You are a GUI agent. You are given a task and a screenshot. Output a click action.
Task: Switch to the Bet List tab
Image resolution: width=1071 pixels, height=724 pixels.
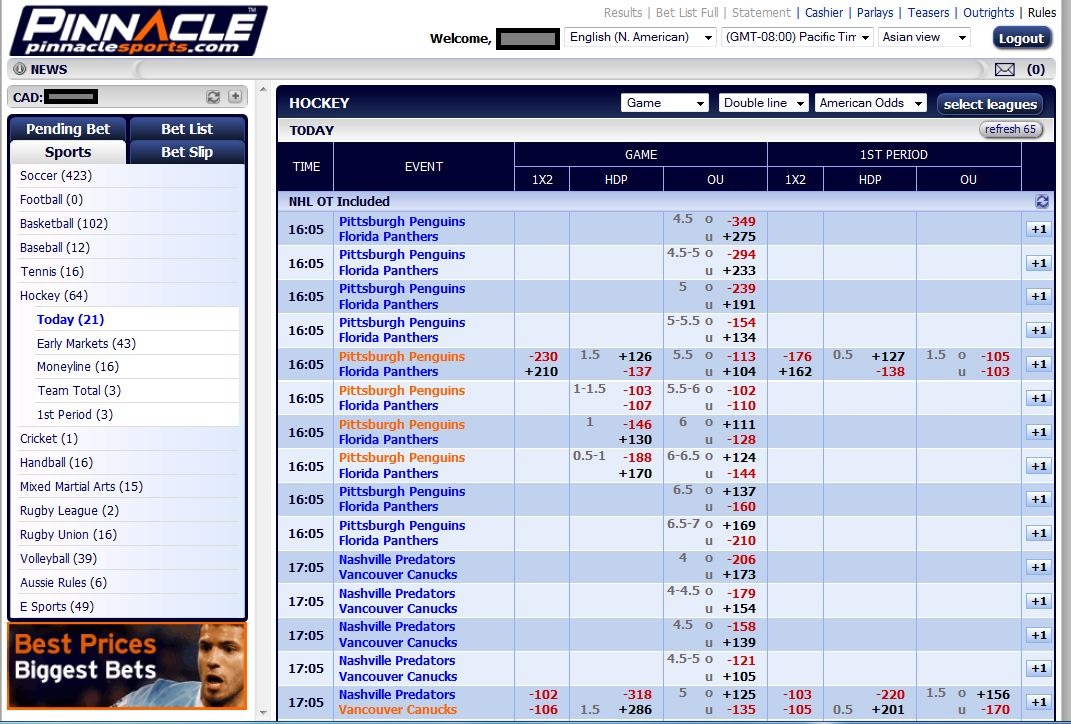[186, 128]
